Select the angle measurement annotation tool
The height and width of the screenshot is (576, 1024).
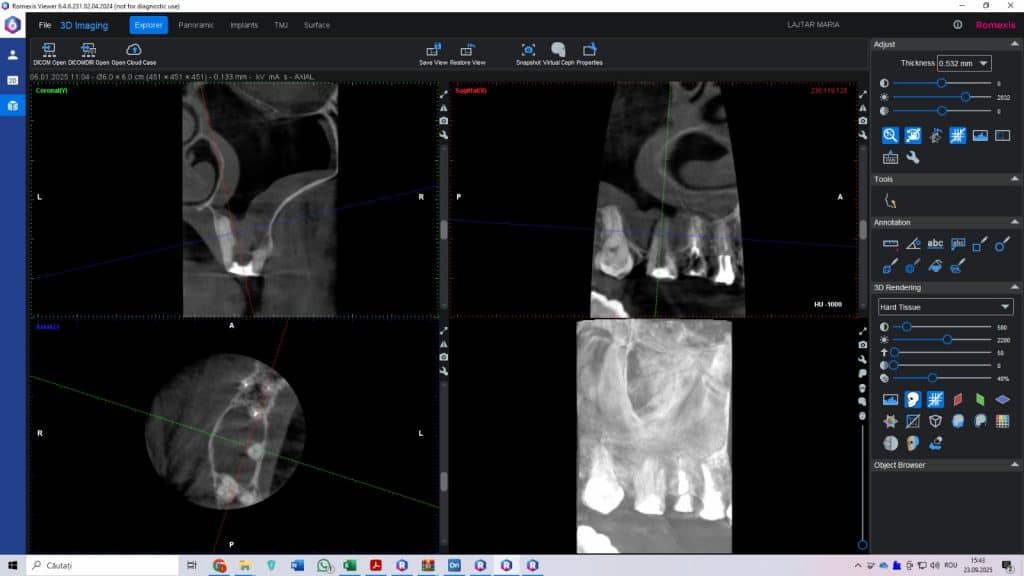[912, 243]
